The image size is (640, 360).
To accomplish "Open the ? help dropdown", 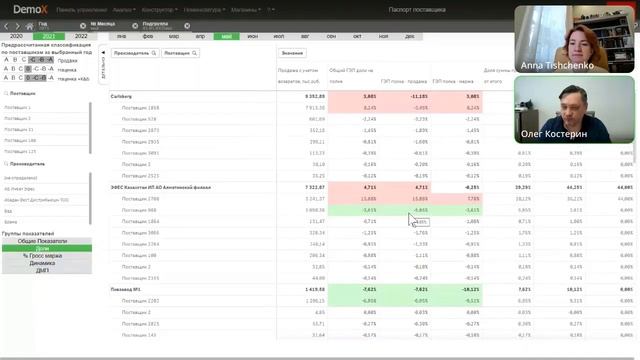I will coord(271,10).
